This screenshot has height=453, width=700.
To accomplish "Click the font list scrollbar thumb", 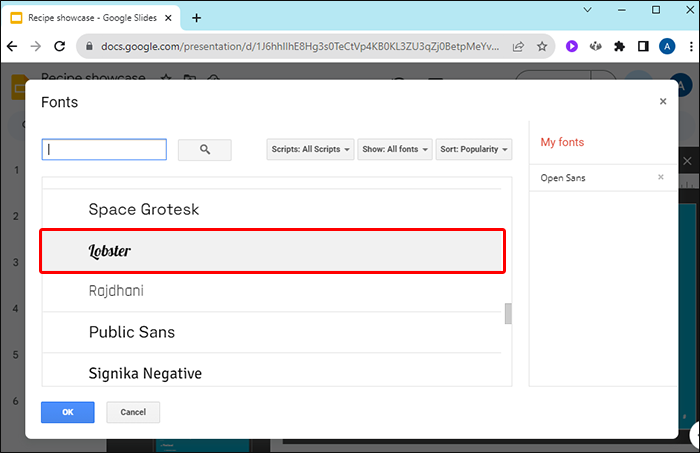I will point(507,314).
